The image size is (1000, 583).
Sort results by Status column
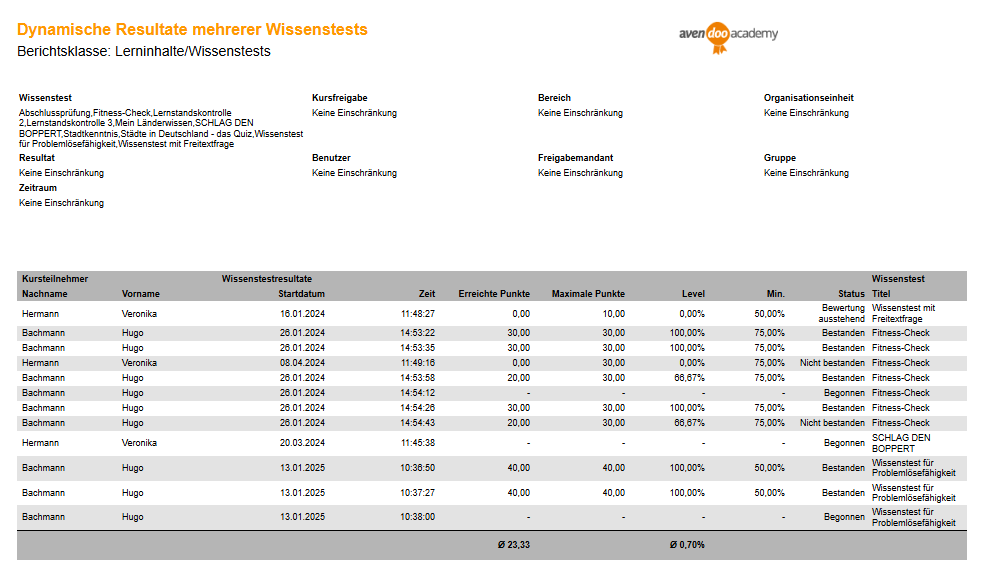point(850,294)
